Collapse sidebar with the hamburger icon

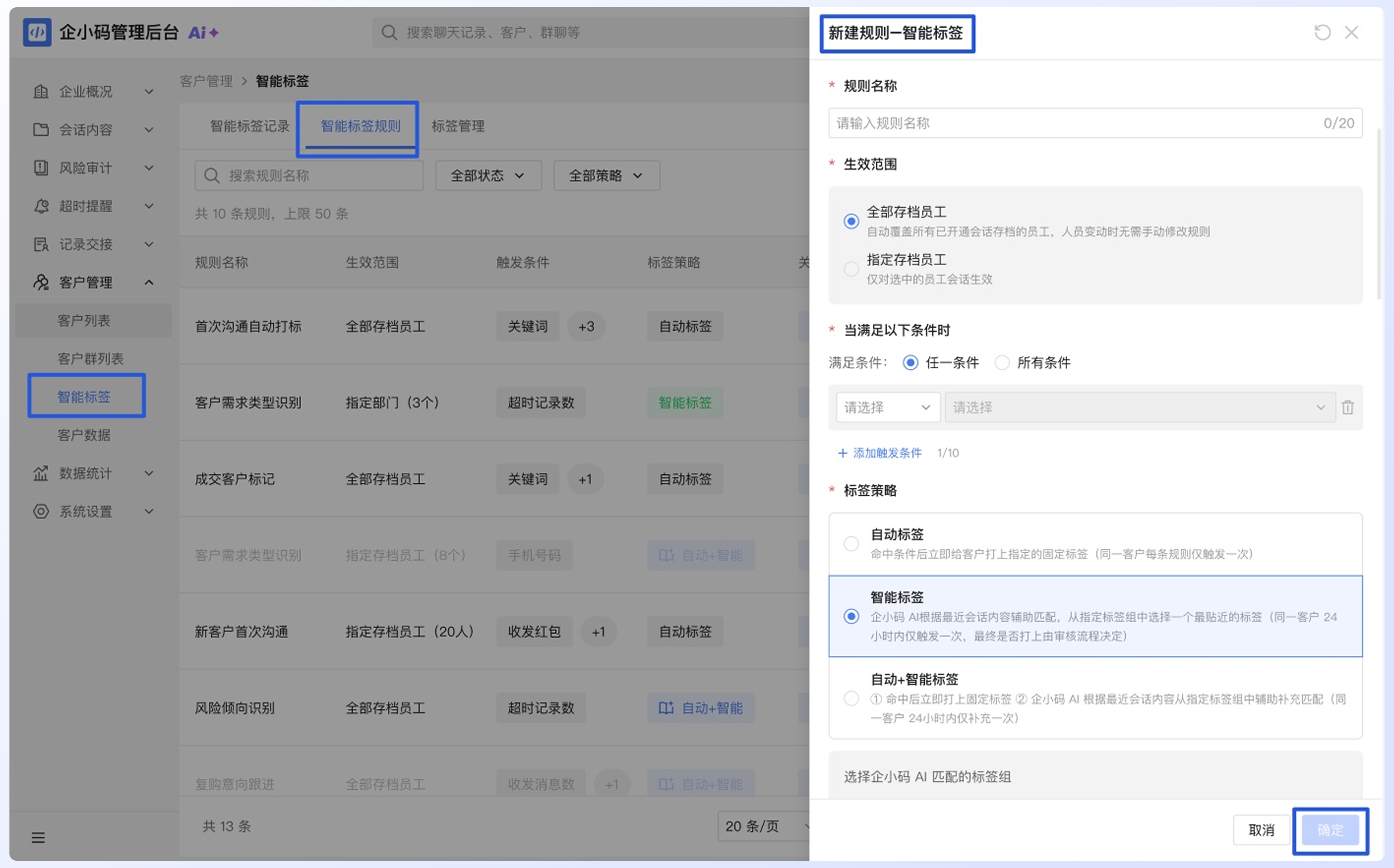pos(38,838)
